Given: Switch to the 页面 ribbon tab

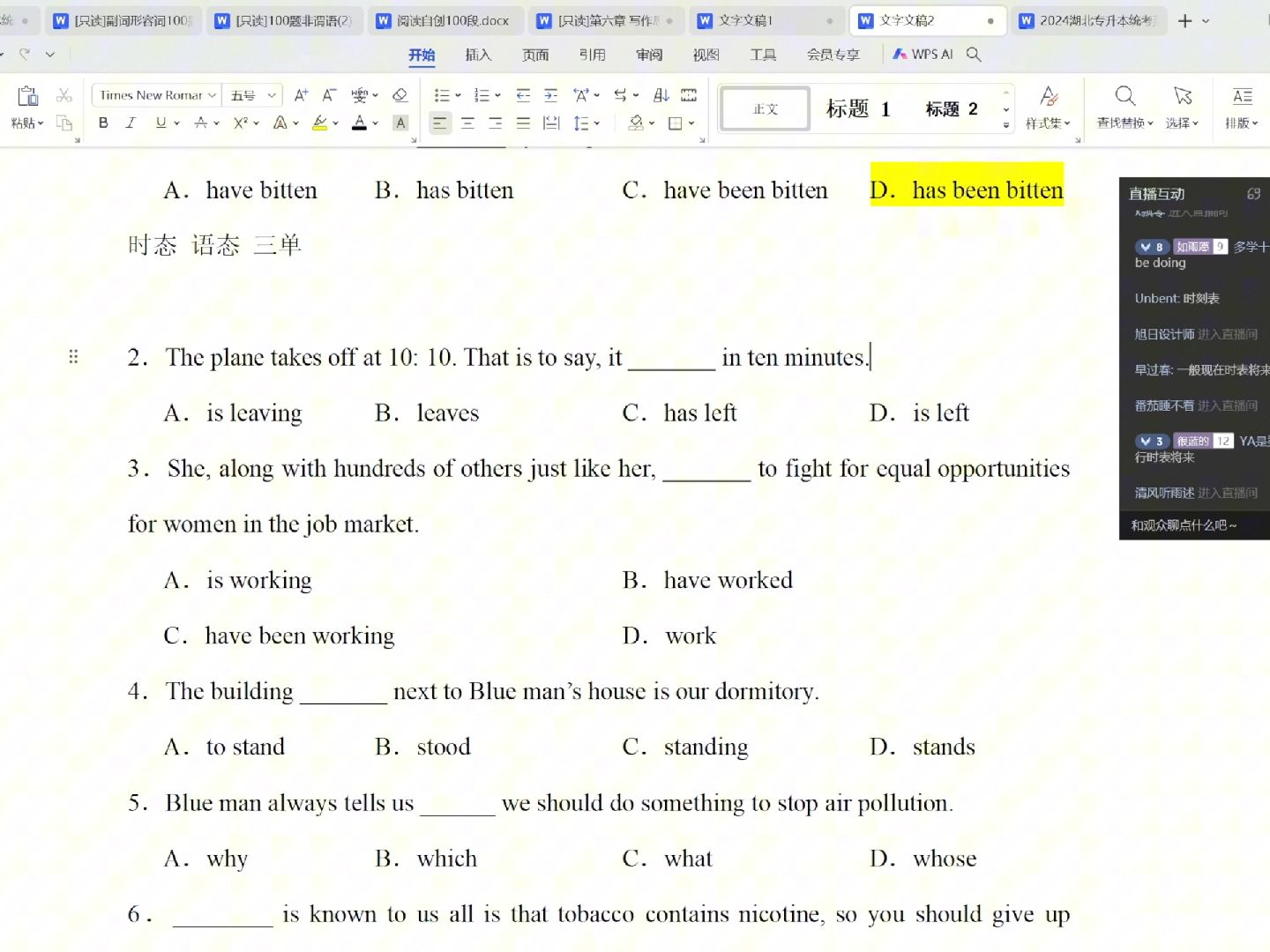Looking at the screenshot, I should click(x=535, y=55).
